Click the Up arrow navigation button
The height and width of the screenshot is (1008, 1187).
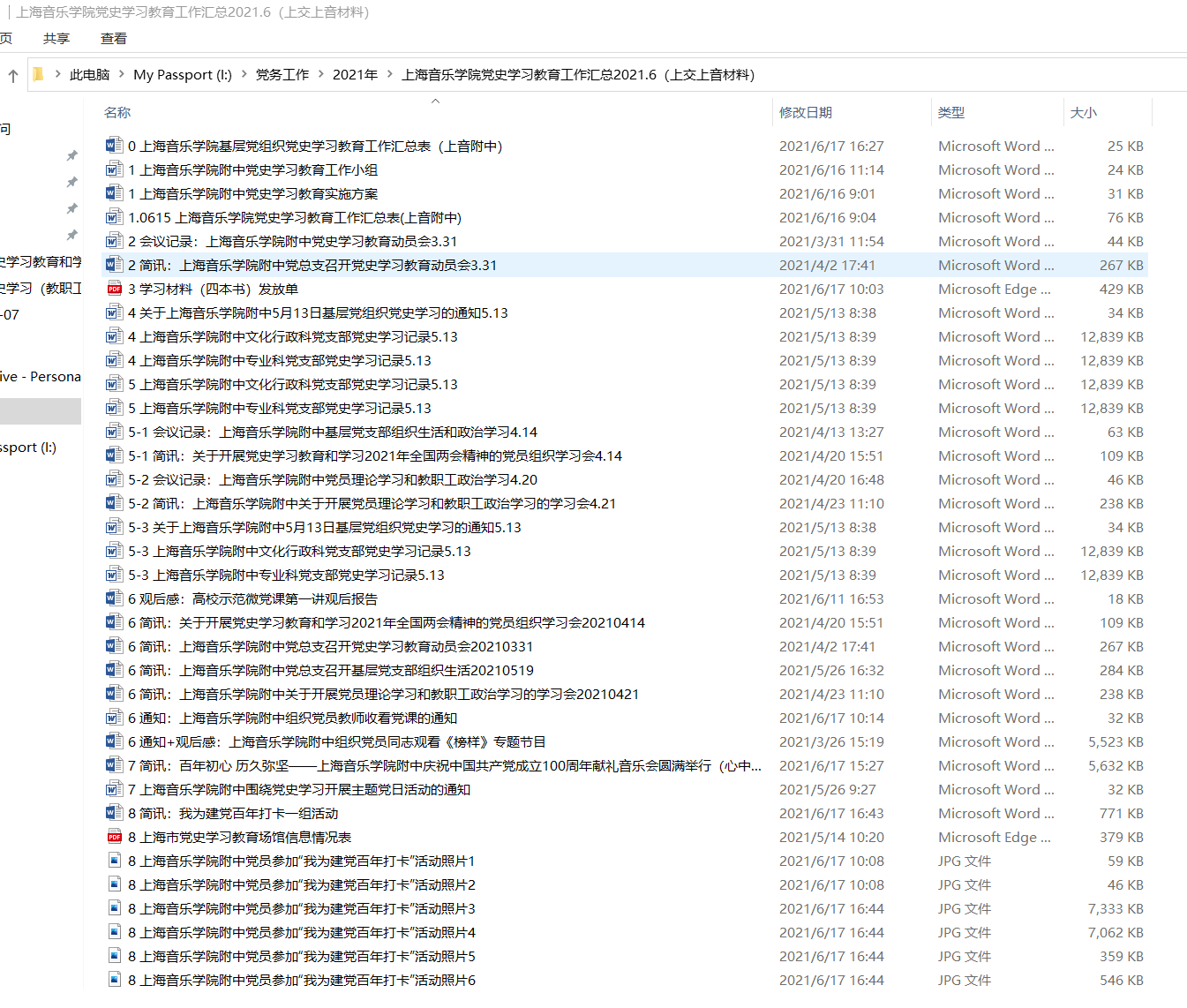[x=13, y=76]
